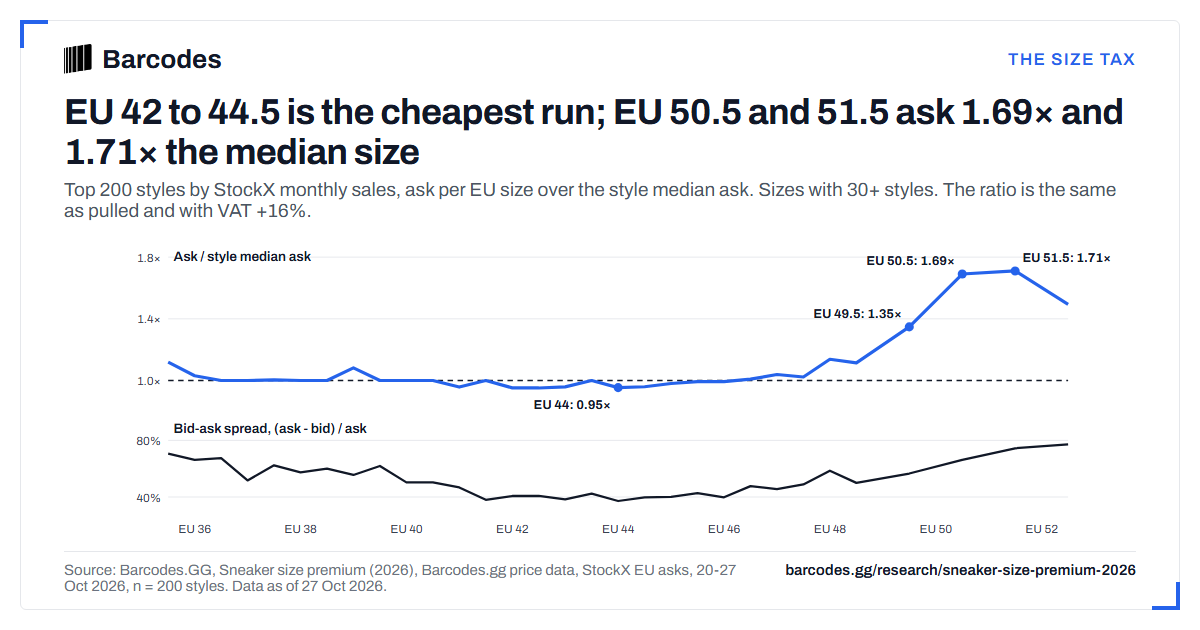Image resolution: width=1200 pixels, height=630 pixels.
Task: Click the EU 49.5 data point marker
Action: [x=909, y=327]
